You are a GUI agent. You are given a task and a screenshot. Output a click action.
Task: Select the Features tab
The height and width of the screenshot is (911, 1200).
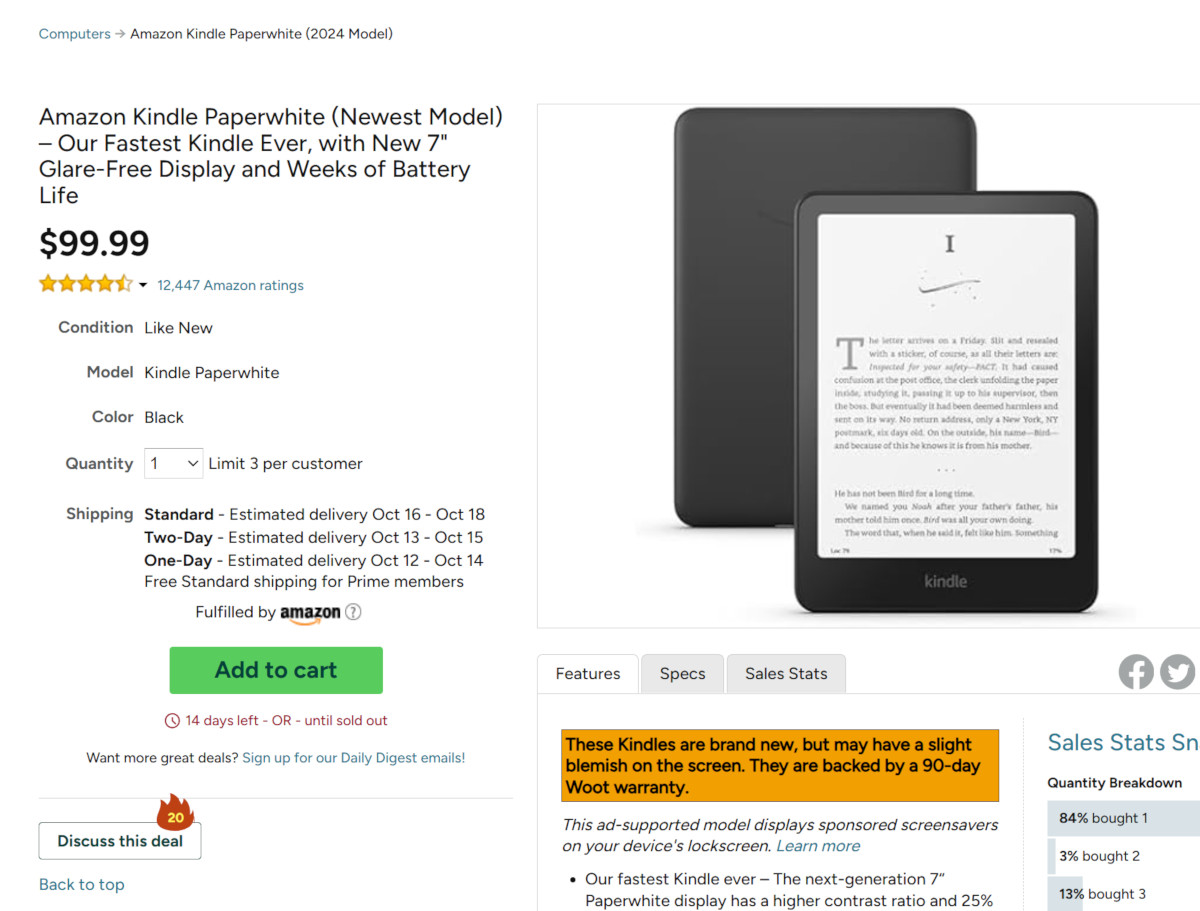pos(588,674)
